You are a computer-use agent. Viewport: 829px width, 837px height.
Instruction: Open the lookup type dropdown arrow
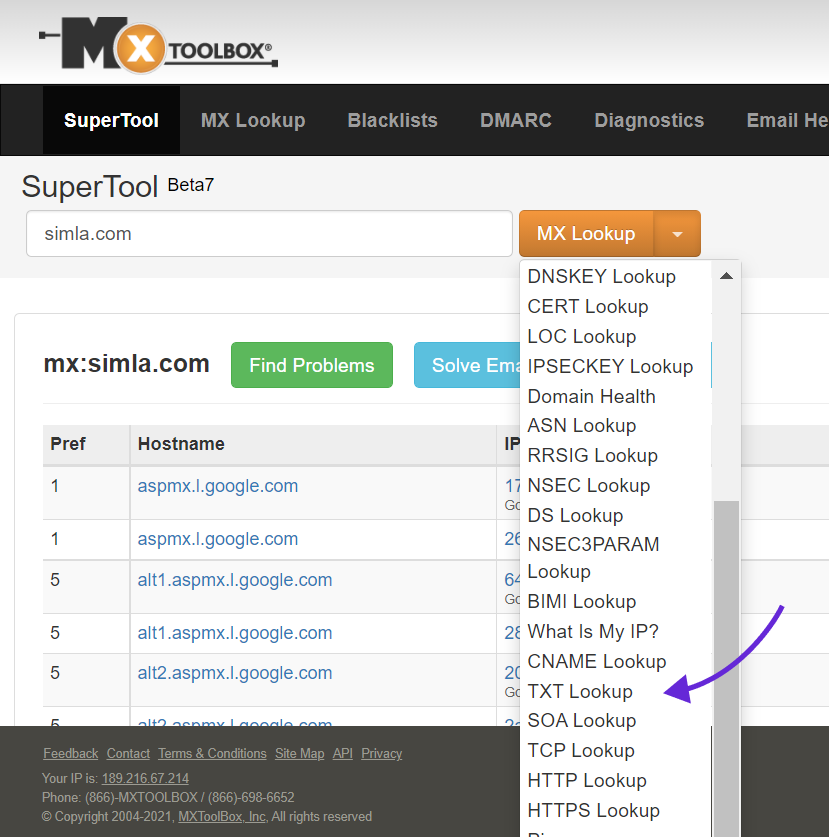point(678,233)
